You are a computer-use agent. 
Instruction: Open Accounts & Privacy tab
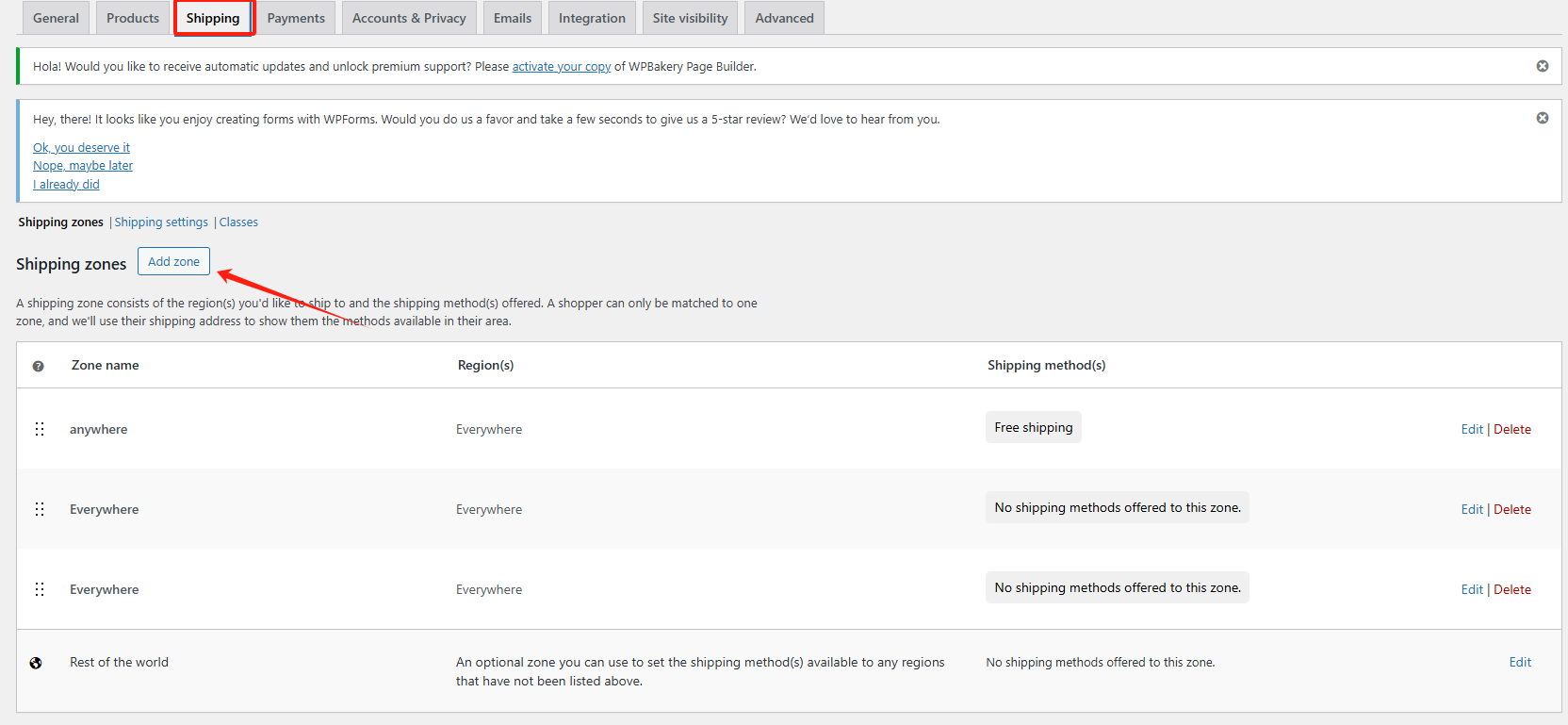click(x=409, y=18)
